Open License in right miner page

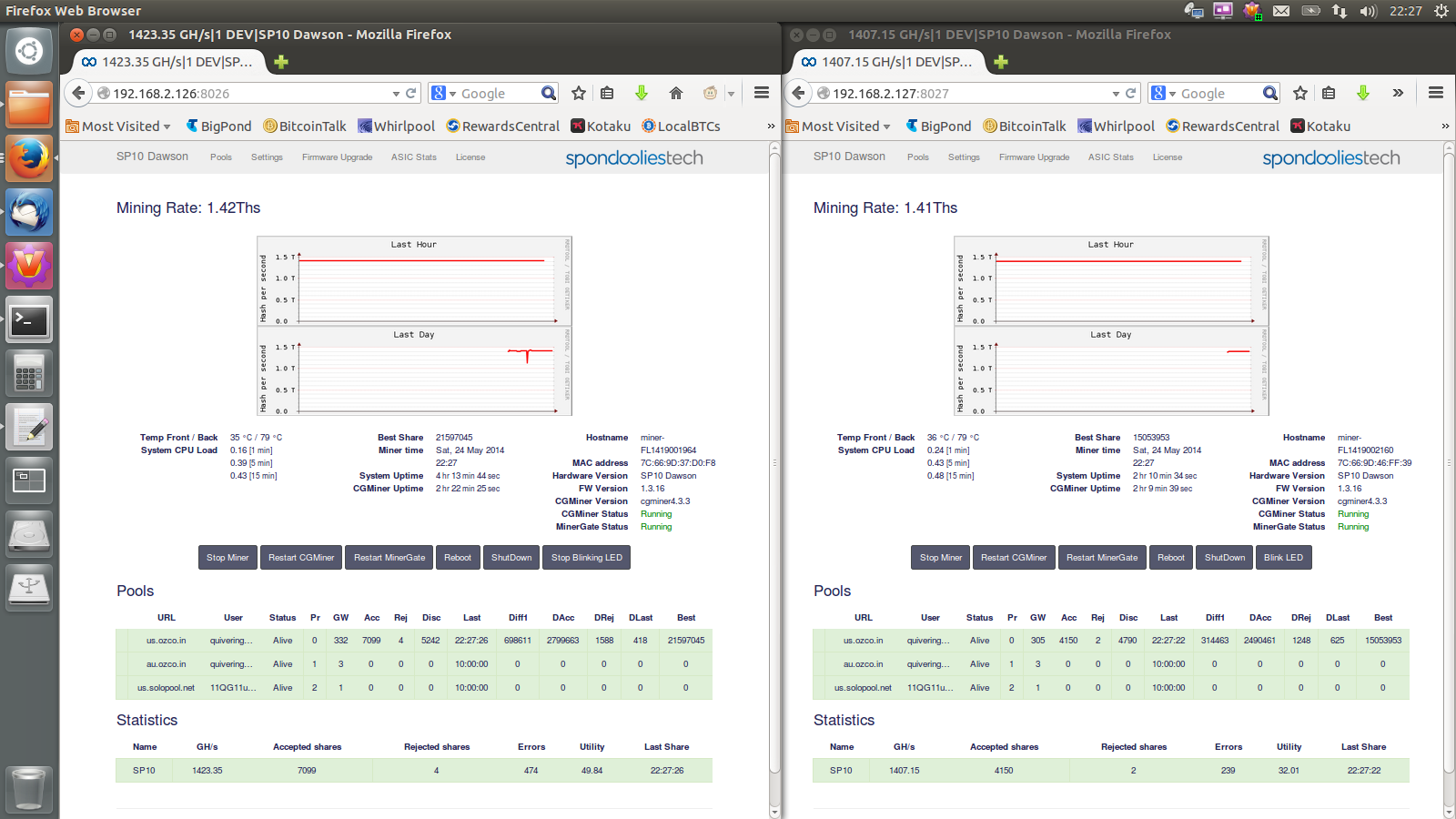tap(1168, 157)
